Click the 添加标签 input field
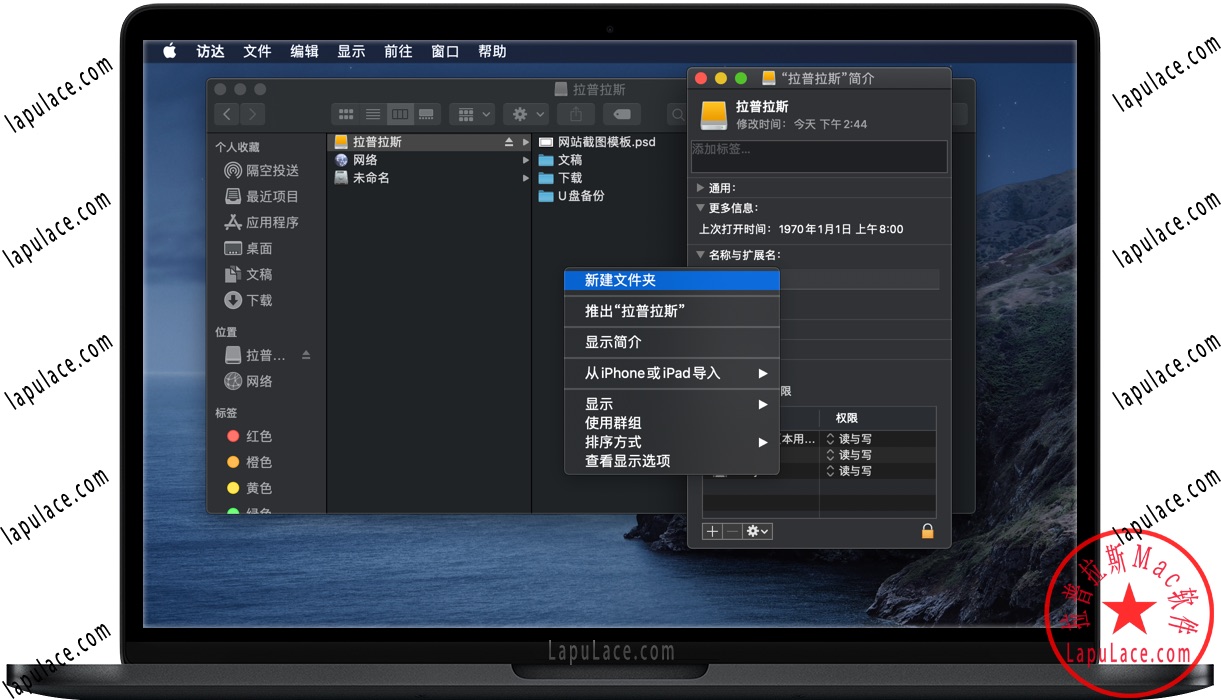1221x700 pixels. click(818, 156)
